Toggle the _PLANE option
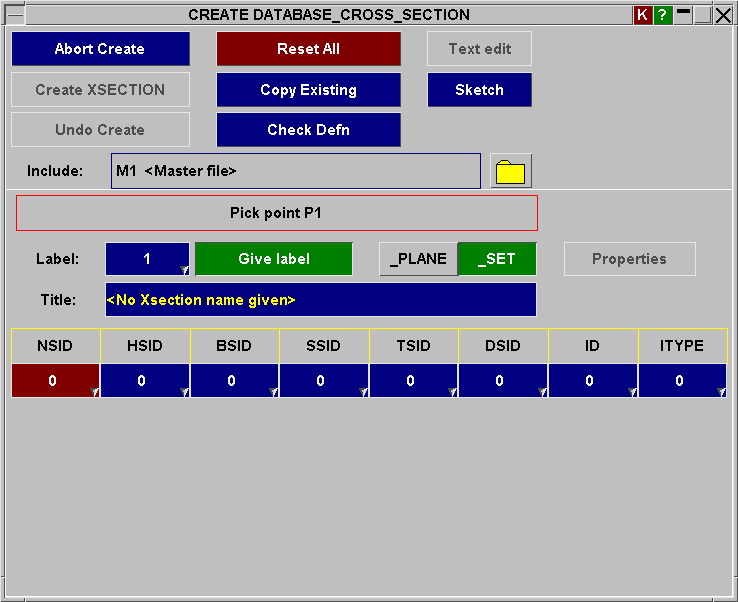 (418, 259)
